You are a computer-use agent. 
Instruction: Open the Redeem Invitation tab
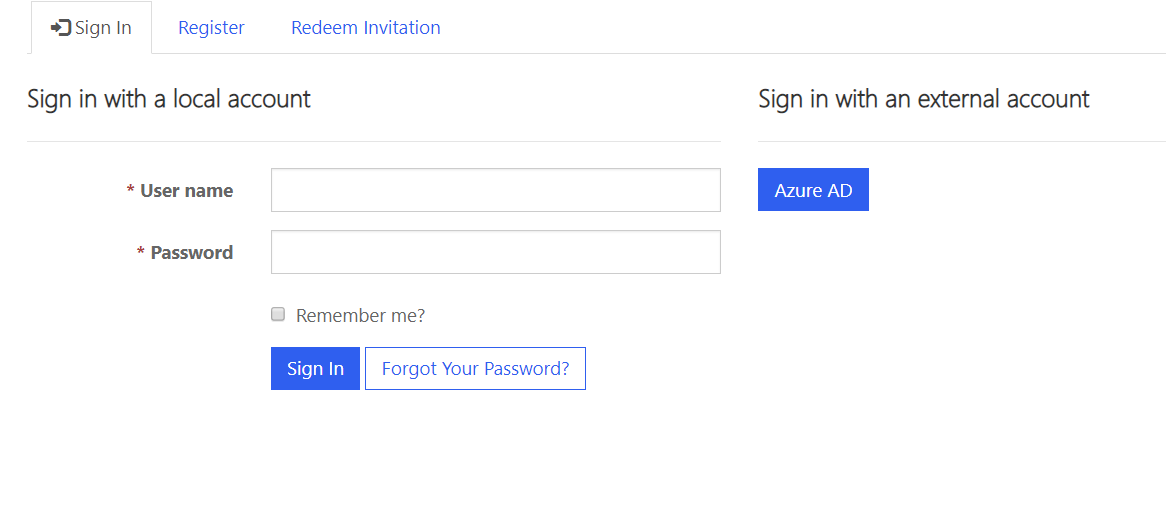coord(365,28)
